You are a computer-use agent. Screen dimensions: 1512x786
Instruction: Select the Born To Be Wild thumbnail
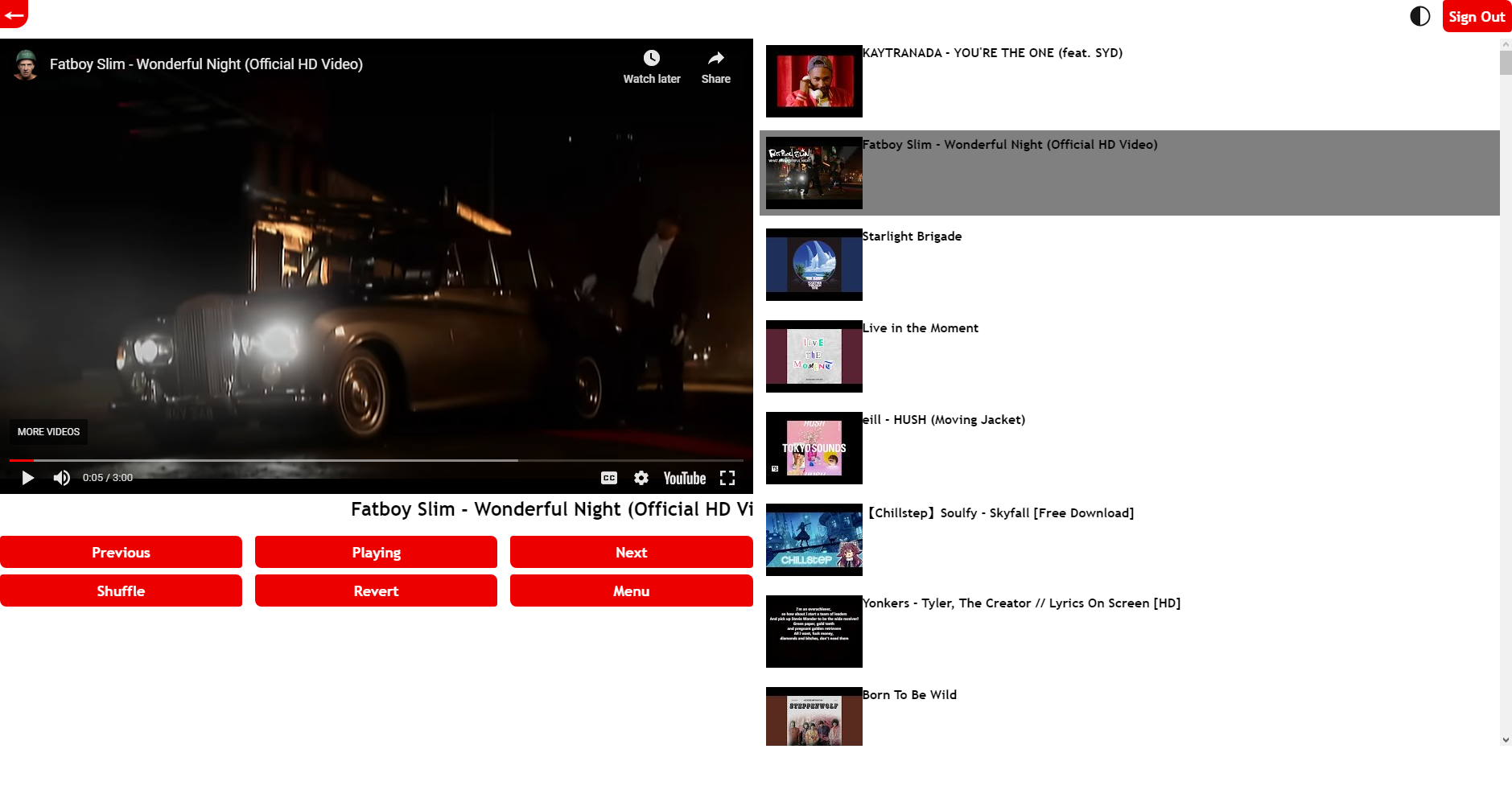(x=814, y=716)
